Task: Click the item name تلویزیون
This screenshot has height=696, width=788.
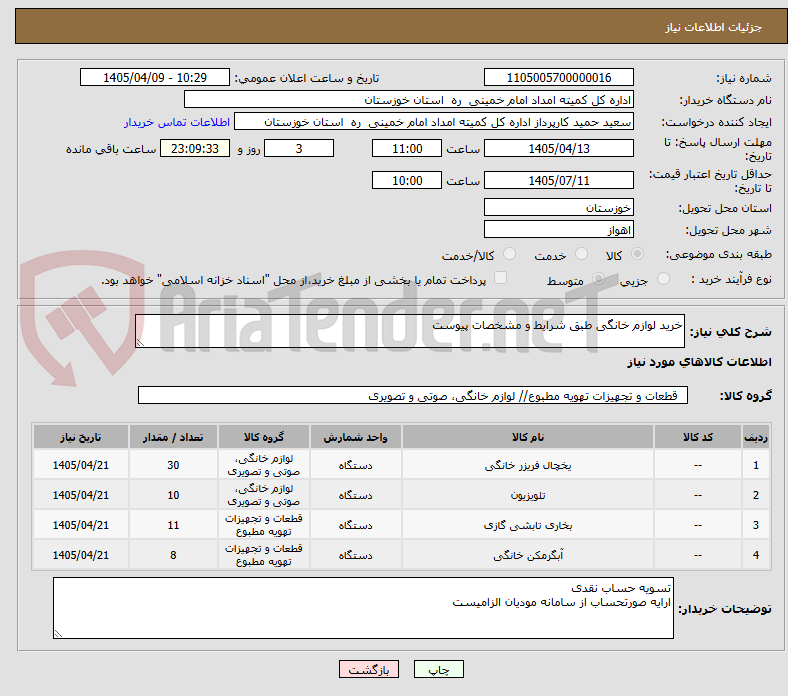Action: [x=528, y=495]
